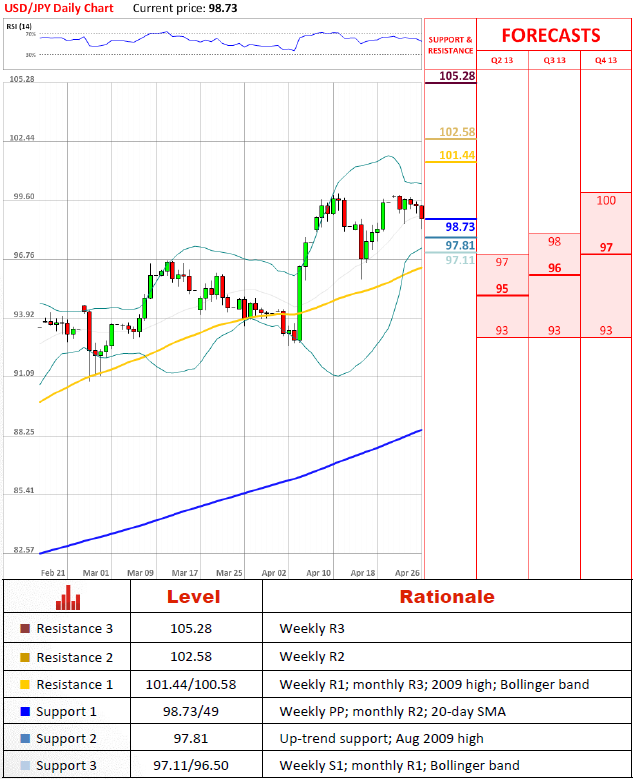Click the FORECASTS heading

pyautogui.click(x=551, y=36)
